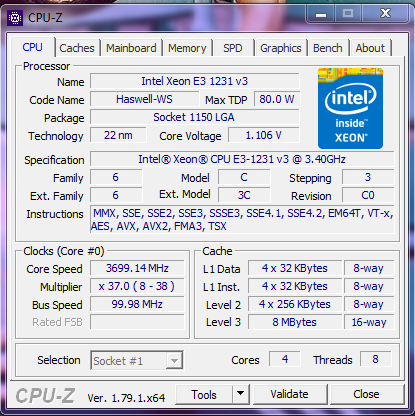The height and width of the screenshot is (416, 415).
Task: Open the Socket #1 selection dropdown
Action: pyautogui.click(x=137, y=360)
